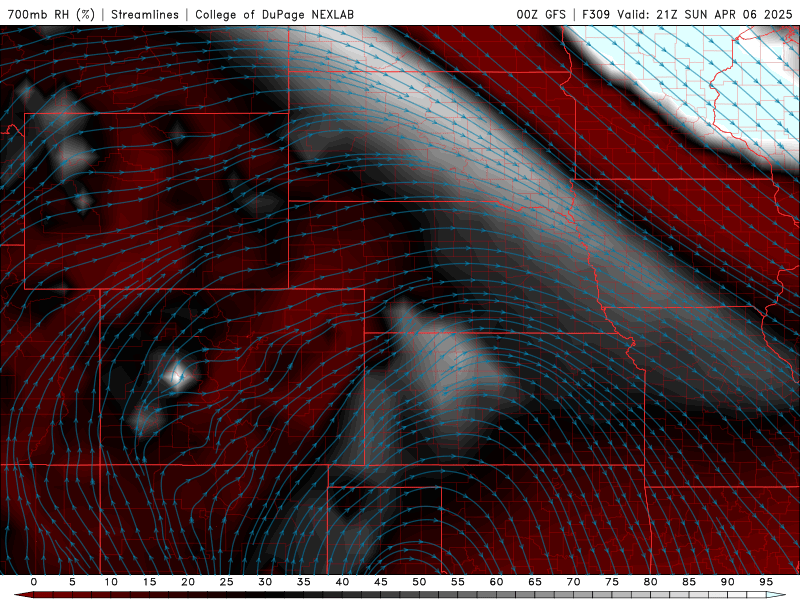Click the "700mb RH (%)" title text
Screen dimensions: 800x600
pos(52,14)
